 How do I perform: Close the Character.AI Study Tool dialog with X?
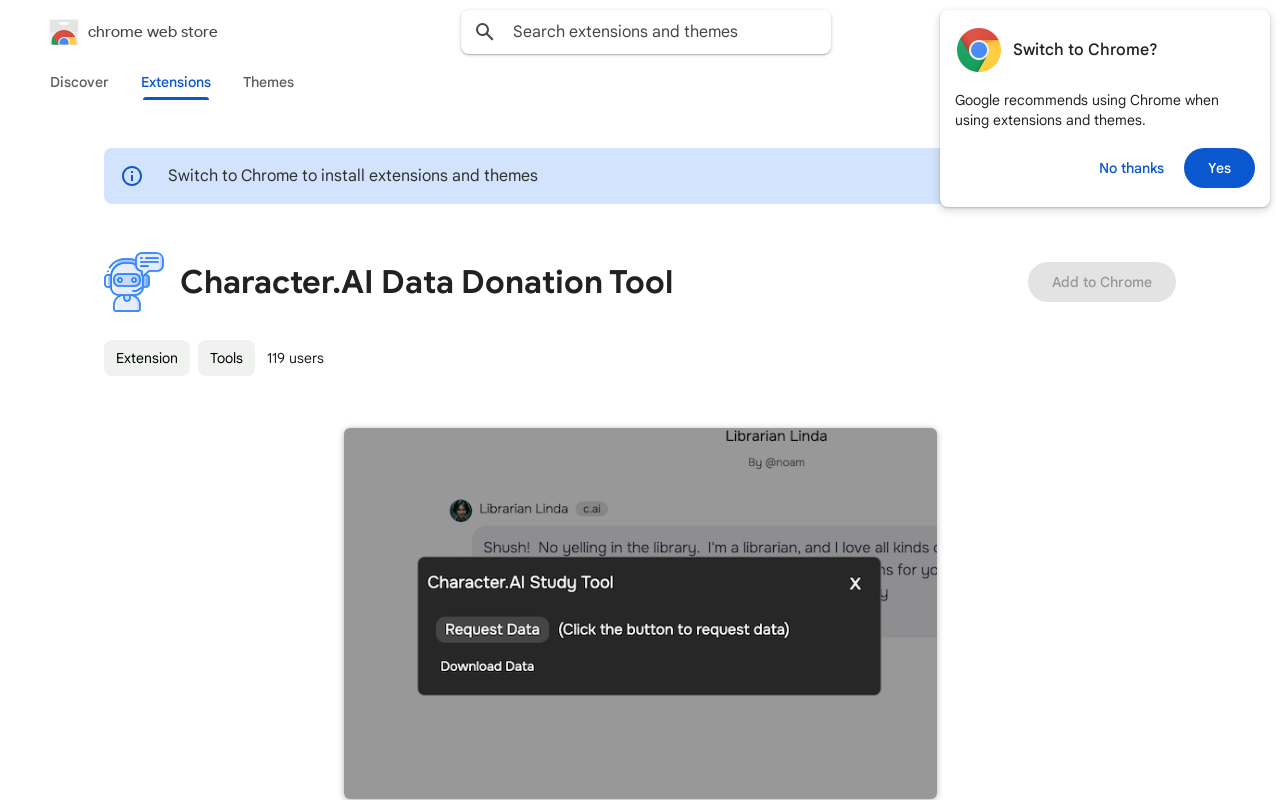855,584
